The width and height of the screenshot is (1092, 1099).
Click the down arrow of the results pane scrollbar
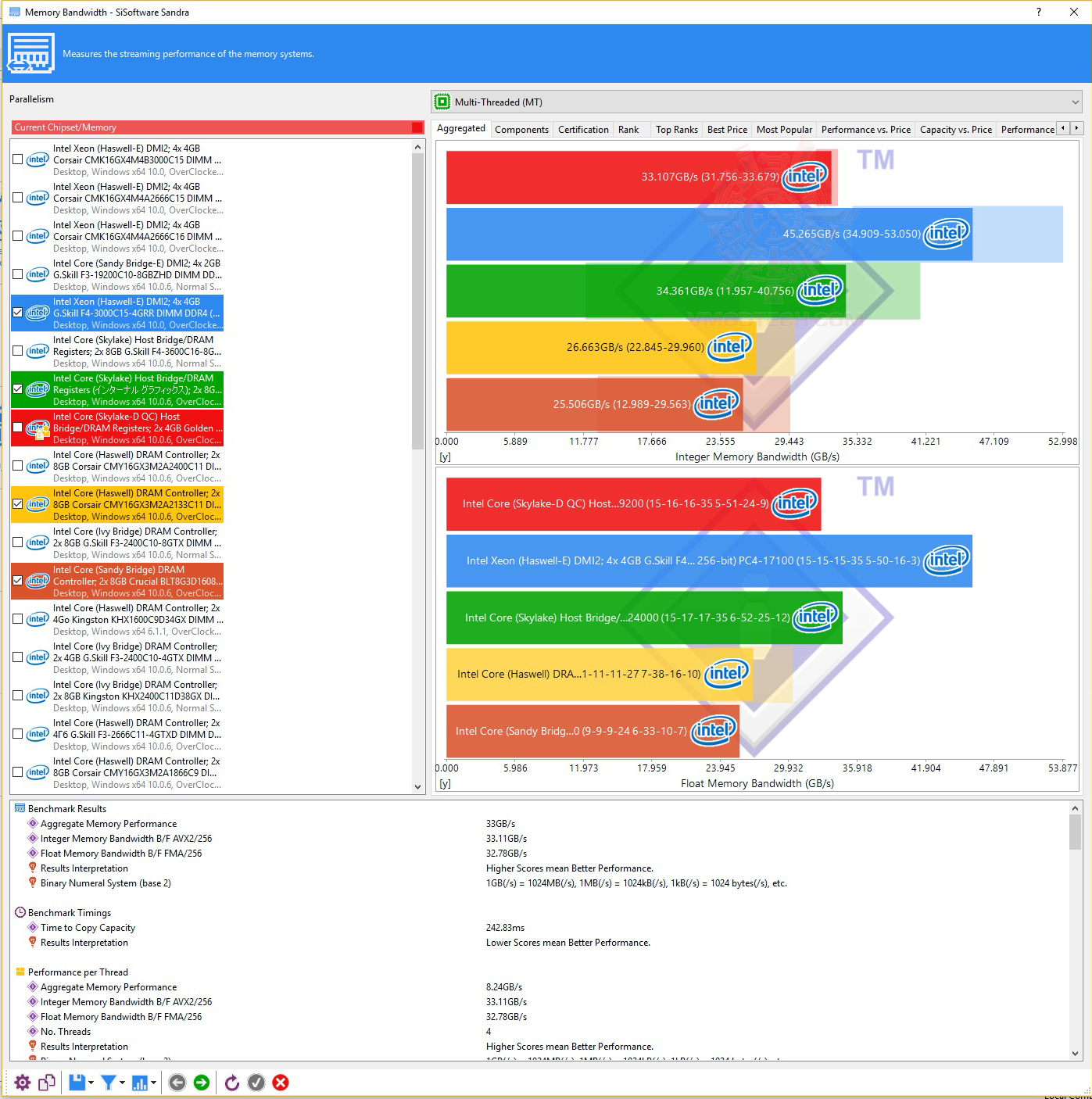[1076, 1053]
